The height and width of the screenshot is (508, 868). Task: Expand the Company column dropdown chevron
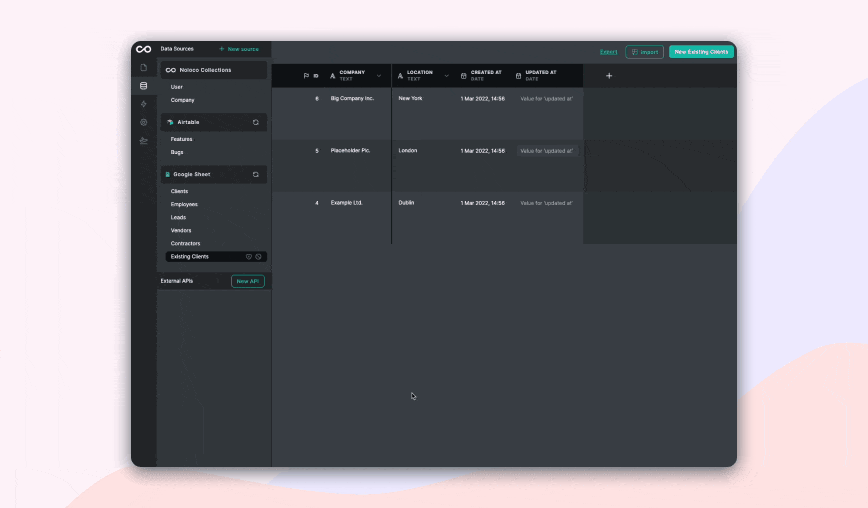[x=379, y=76]
